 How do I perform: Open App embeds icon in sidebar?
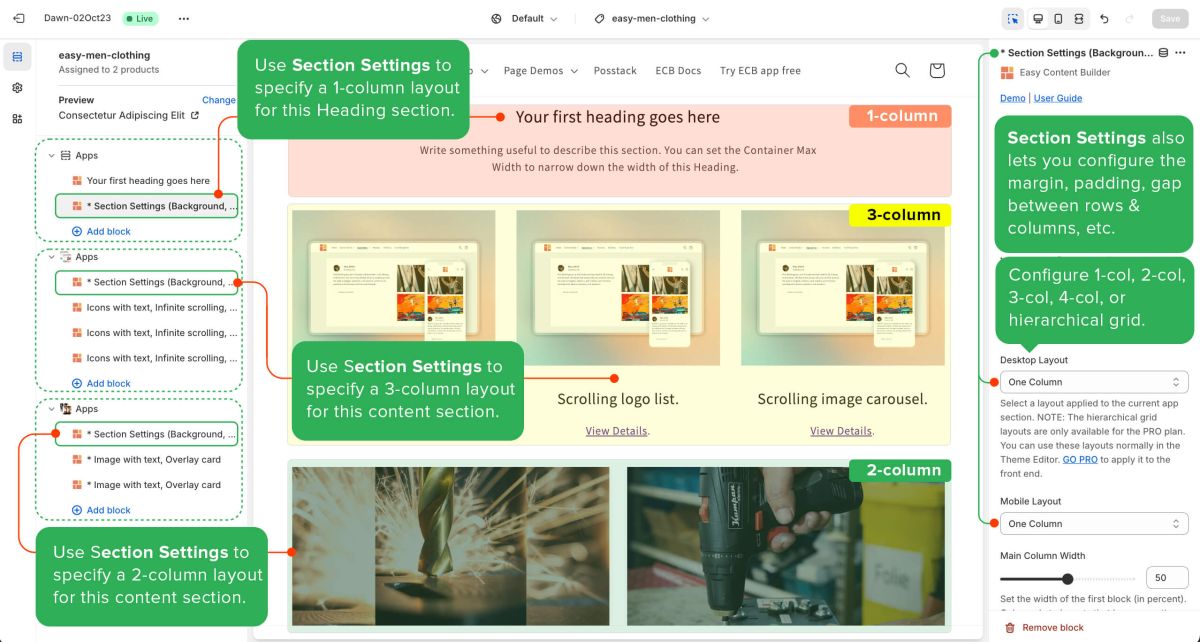[x=17, y=119]
